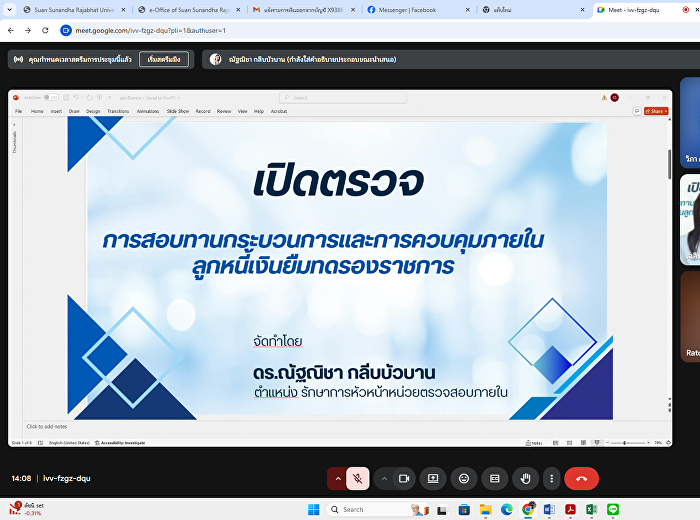Go back with the browser back arrow
700x520 pixels.
point(11,30)
